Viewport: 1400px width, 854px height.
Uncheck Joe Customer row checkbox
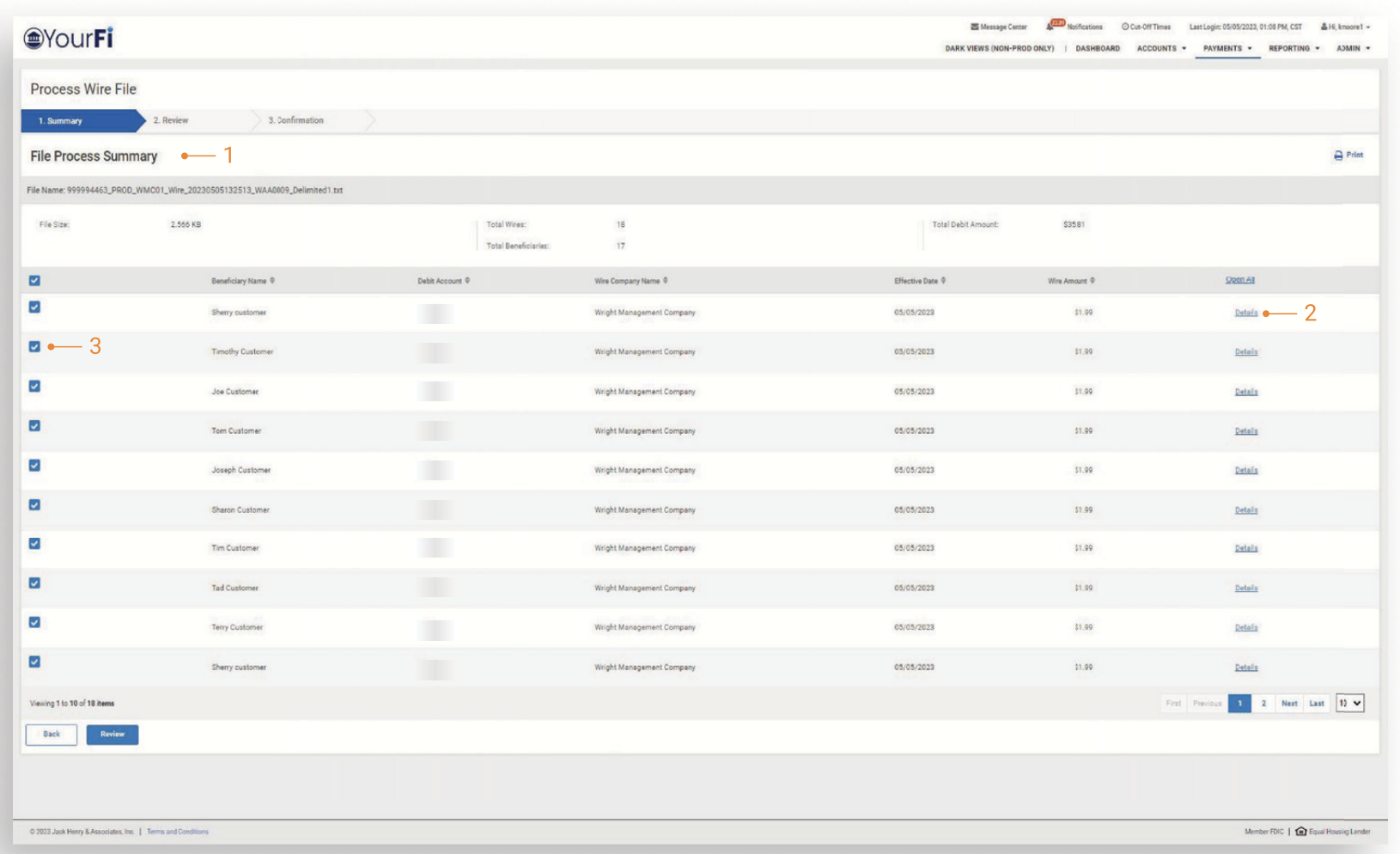click(34, 386)
